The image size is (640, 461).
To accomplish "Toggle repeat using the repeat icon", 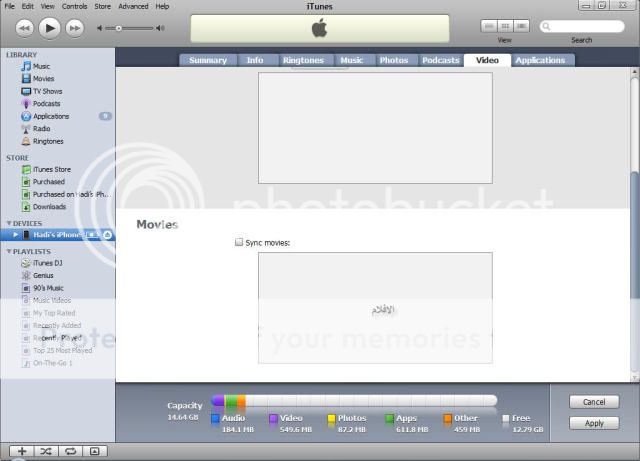I will [x=70, y=451].
